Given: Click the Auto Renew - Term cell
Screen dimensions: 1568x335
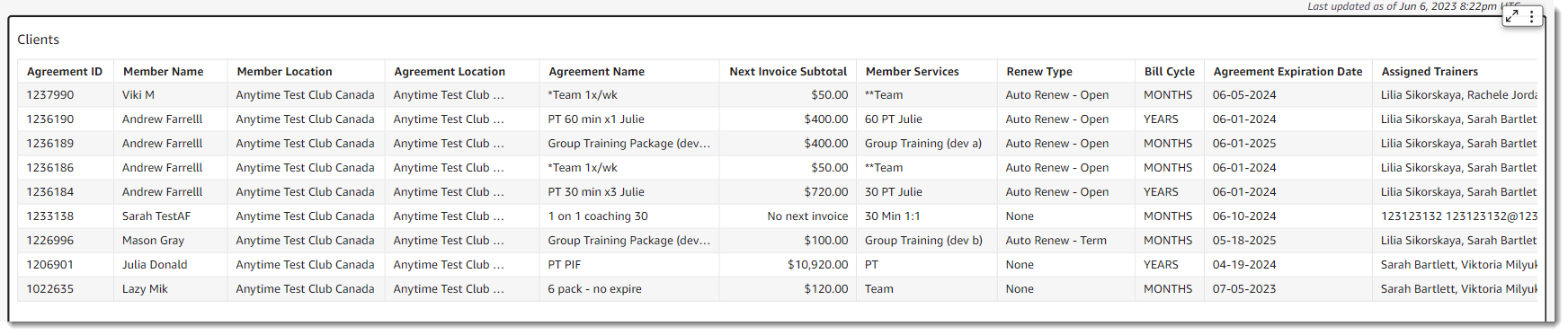Looking at the screenshot, I should [x=1056, y=240].
